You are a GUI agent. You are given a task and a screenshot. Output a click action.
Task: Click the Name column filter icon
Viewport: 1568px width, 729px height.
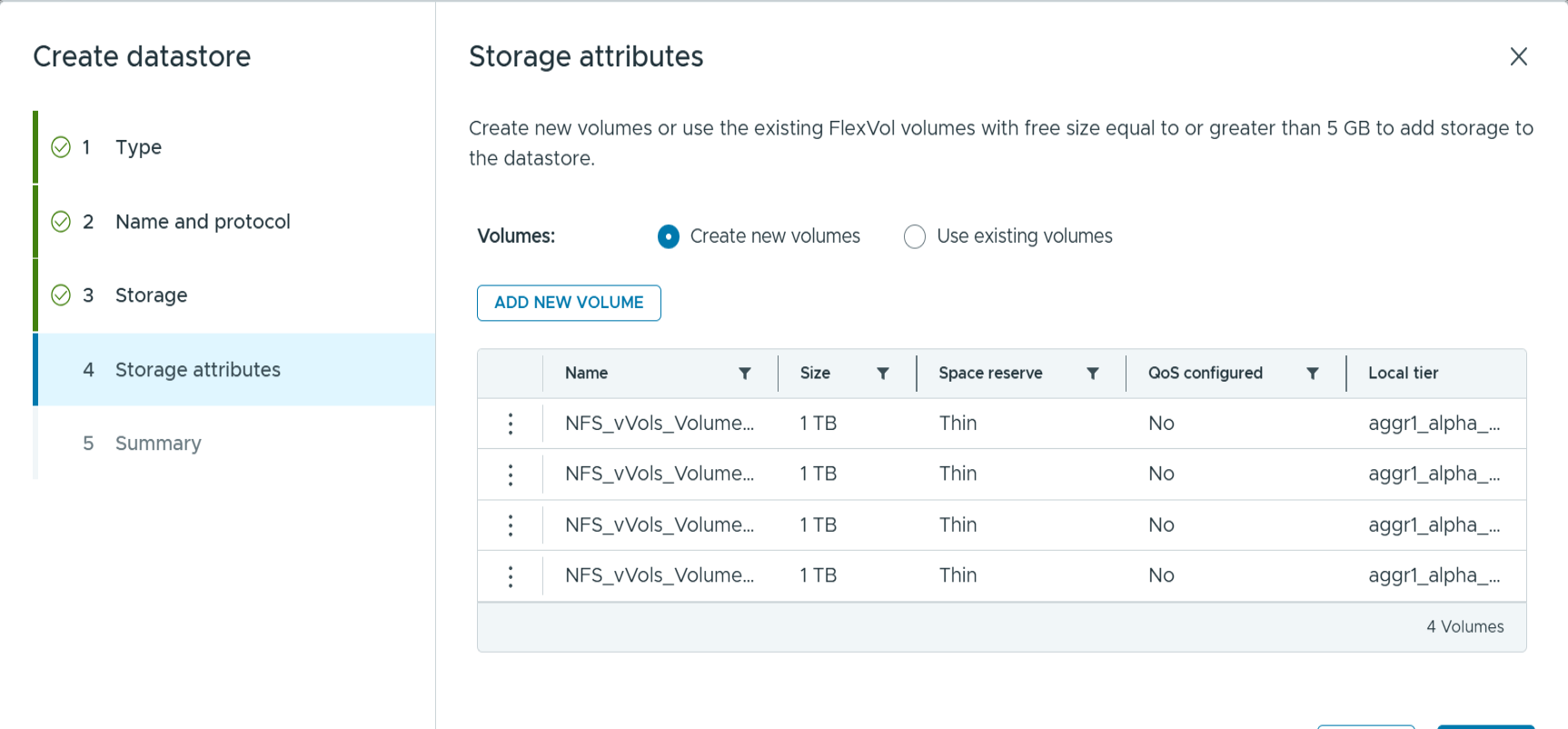pyautogui.click(x=745, y=374)
